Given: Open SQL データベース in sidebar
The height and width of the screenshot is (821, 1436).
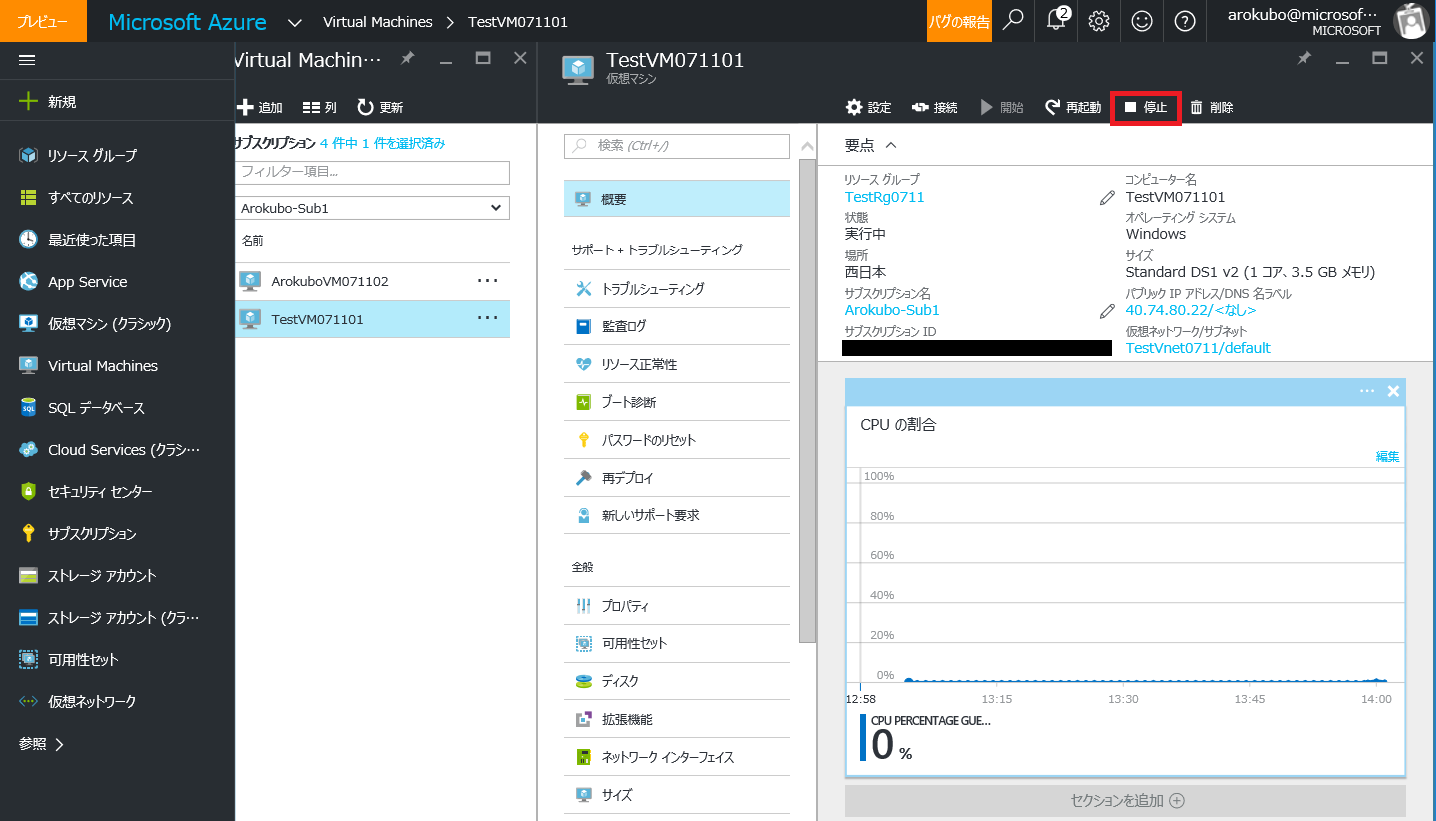Looking at the screenshot, I should click(117, 407).
